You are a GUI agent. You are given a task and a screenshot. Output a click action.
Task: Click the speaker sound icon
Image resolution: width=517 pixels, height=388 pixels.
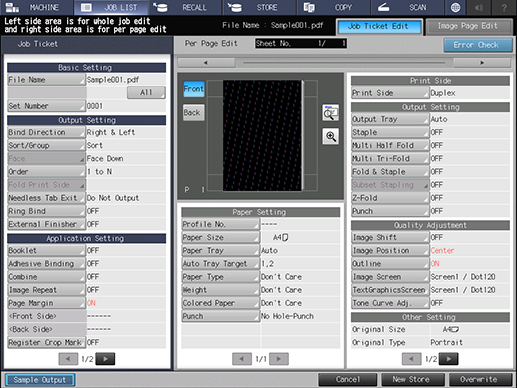click(x=479, y=7)
